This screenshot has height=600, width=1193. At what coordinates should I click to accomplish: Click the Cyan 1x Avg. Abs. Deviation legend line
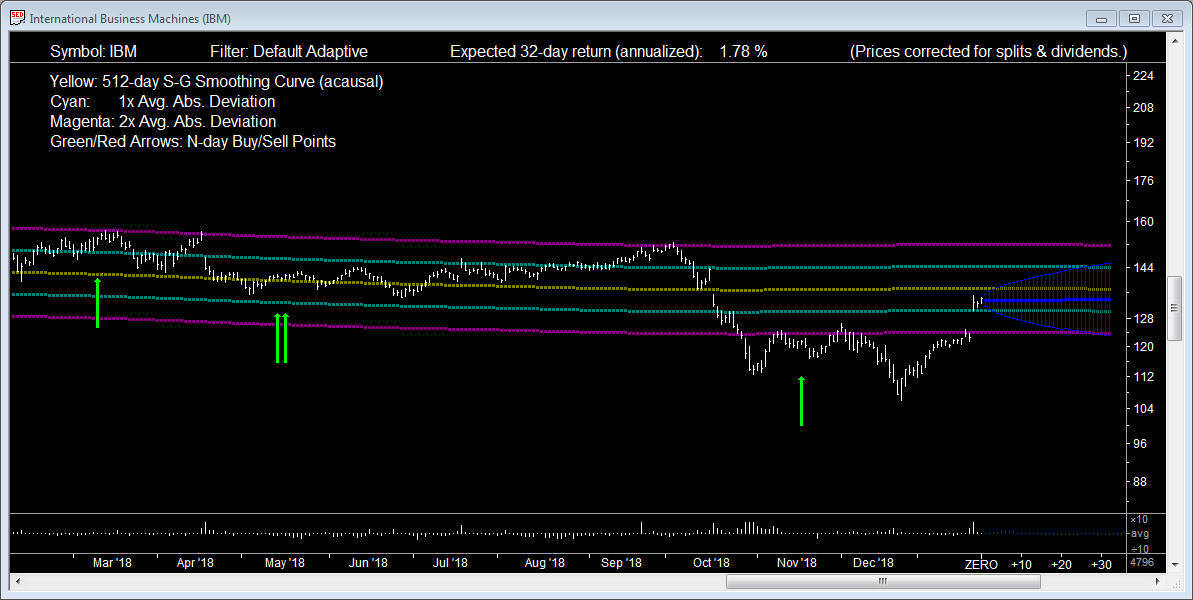point(162,101)
